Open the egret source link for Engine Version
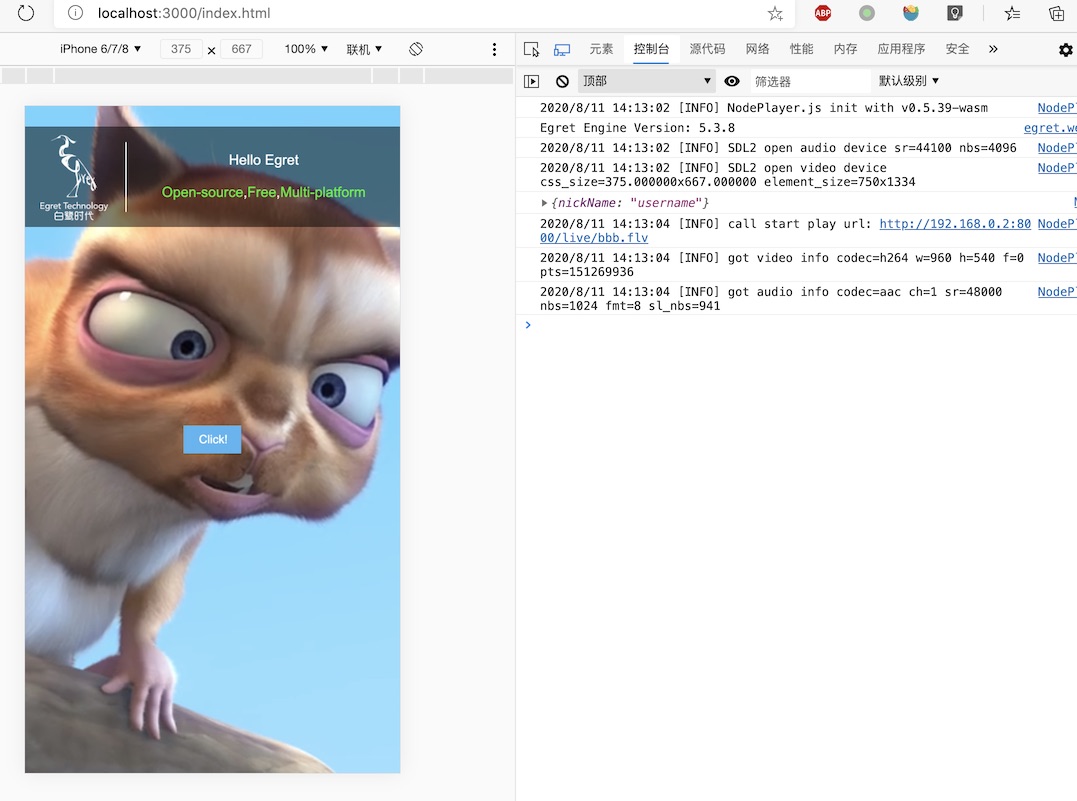The height and width of the screenshot is (801, 1077). (x=1050, y=128)
